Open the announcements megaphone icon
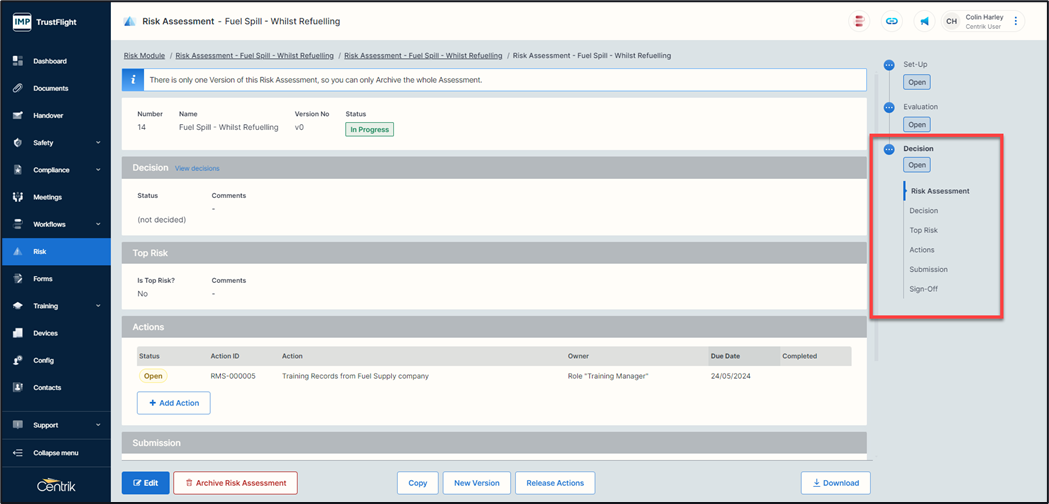This screenshot has height=504, width=1049. (x=924, y=21)
